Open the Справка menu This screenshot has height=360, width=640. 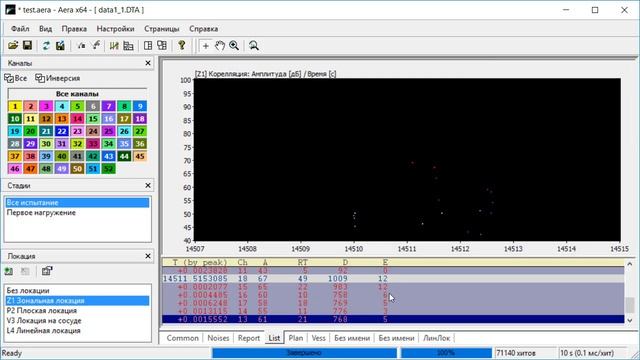tap(203, 29)
